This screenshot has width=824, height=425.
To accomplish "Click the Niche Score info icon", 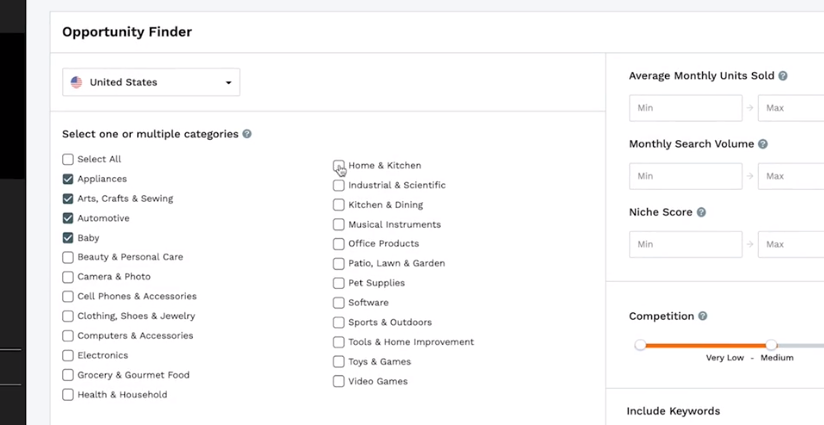I will (x=701, y=212).
